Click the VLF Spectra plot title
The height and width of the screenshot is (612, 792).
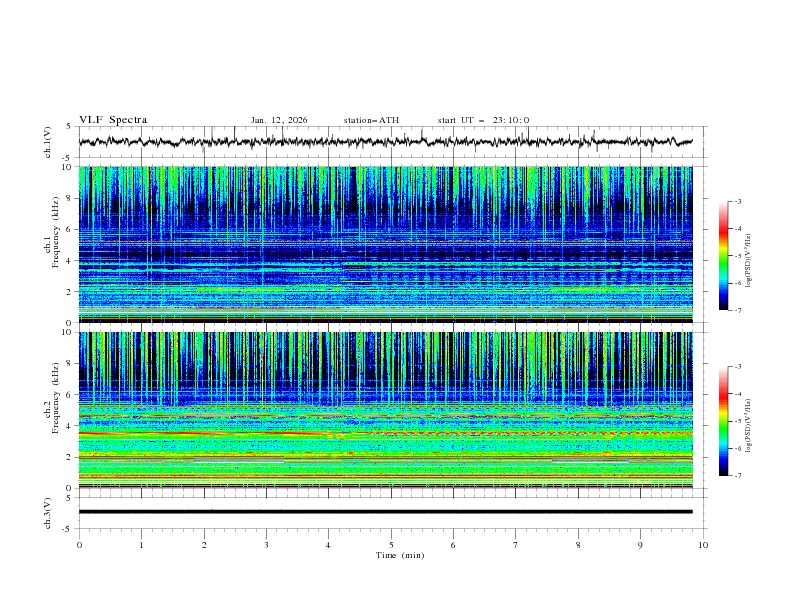(113, 120)
